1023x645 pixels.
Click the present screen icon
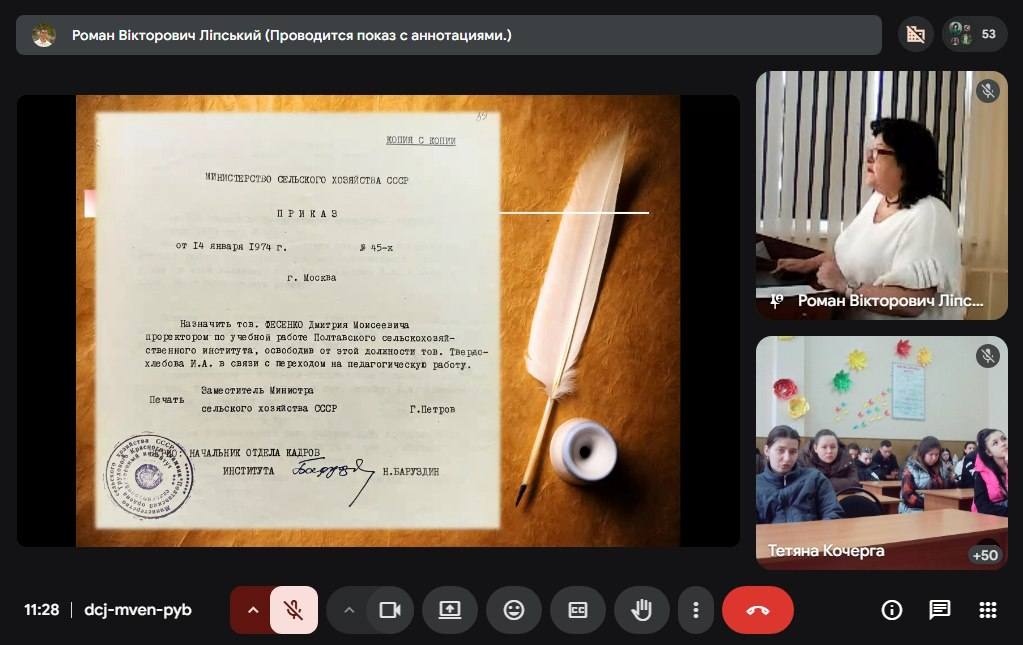pos(450,610)
